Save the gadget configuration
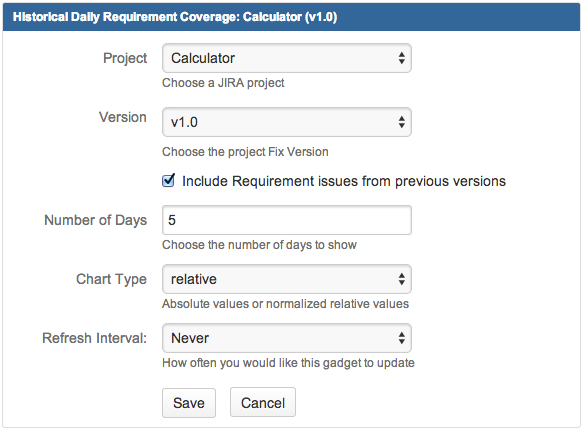Viewport: 584px width, 432px height. (189, 403)
